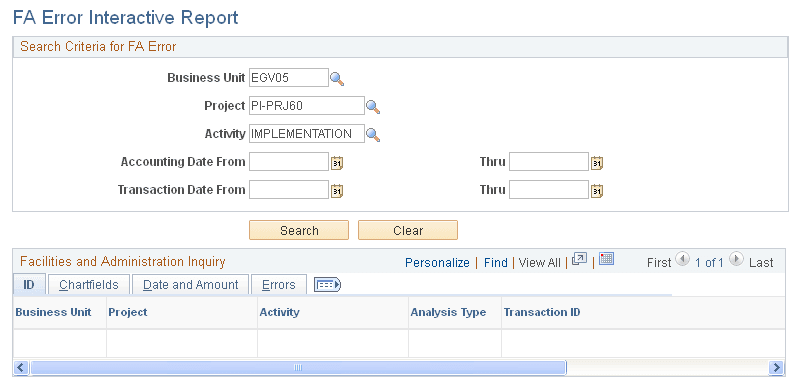Click 'Facilities and Administration Inquiry' grid title
This screenshot has height=384, width=799.
122,262
